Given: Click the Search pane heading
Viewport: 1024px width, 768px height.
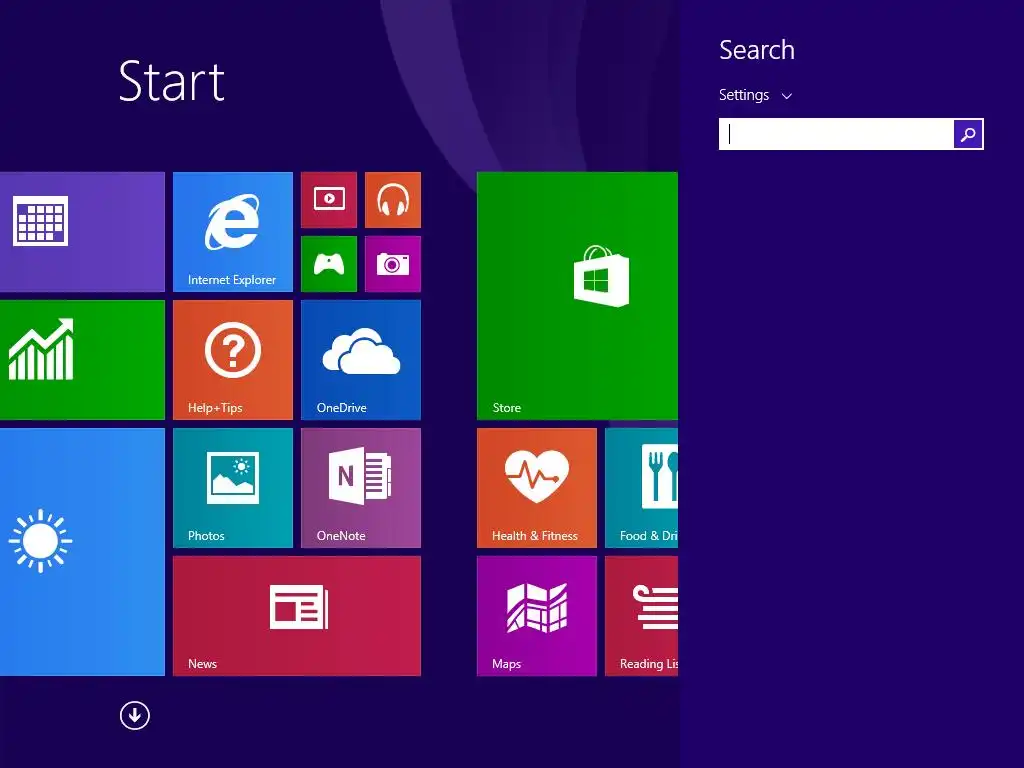Looking at the screenshot, I should coord(757,50).
